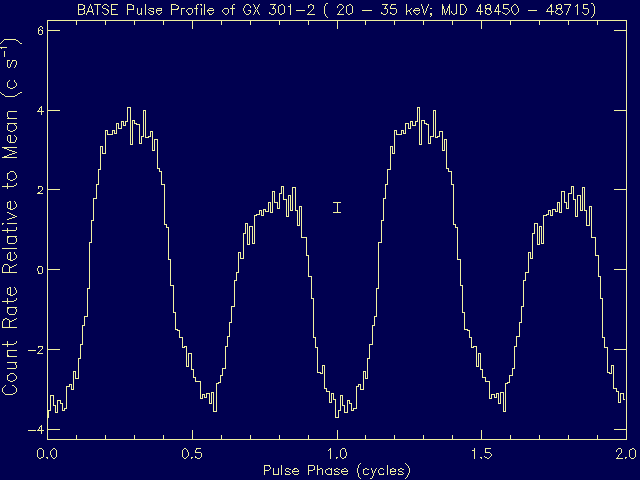Click the y-axis tick label -4
The image size is (640, 480).
point(35,430)
